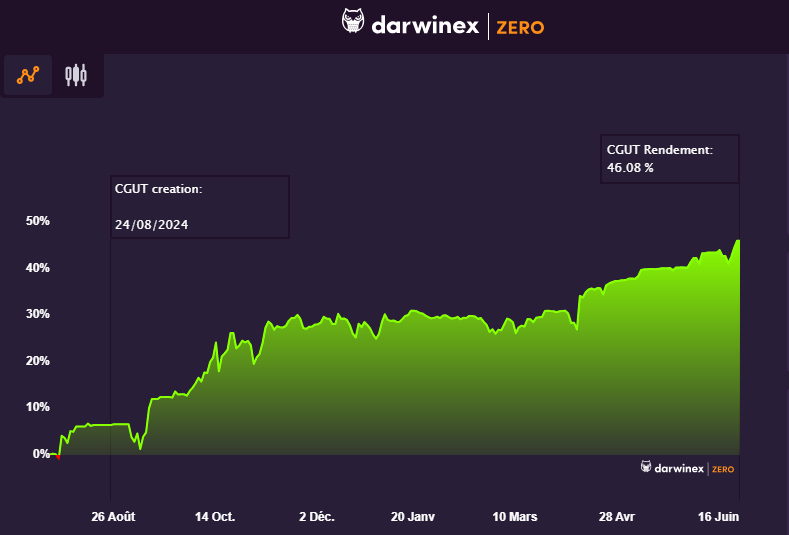Select the '2 Déc.' date label
This screenshot has width=789, height=535.
[317, 517]
